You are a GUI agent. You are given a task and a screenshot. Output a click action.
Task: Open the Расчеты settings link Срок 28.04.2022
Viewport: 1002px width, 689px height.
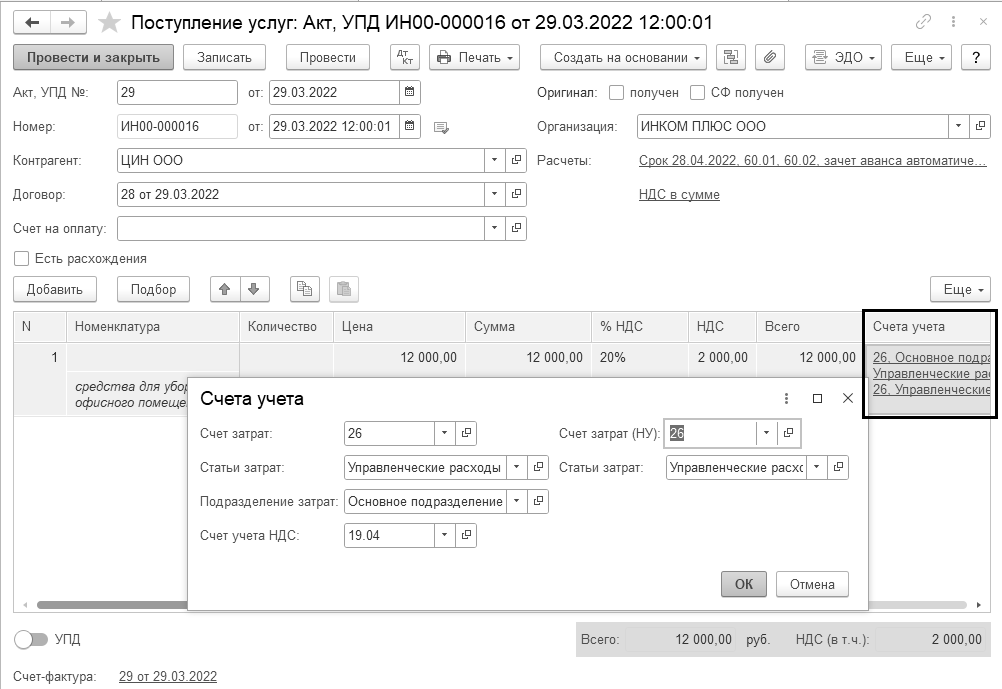812,160
